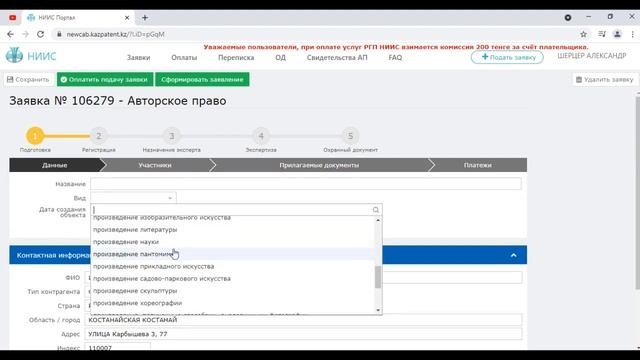Toggle the Вид dropdown arrow
The height and width of the screenshot is (360, 640).
(x=170, y=198)
